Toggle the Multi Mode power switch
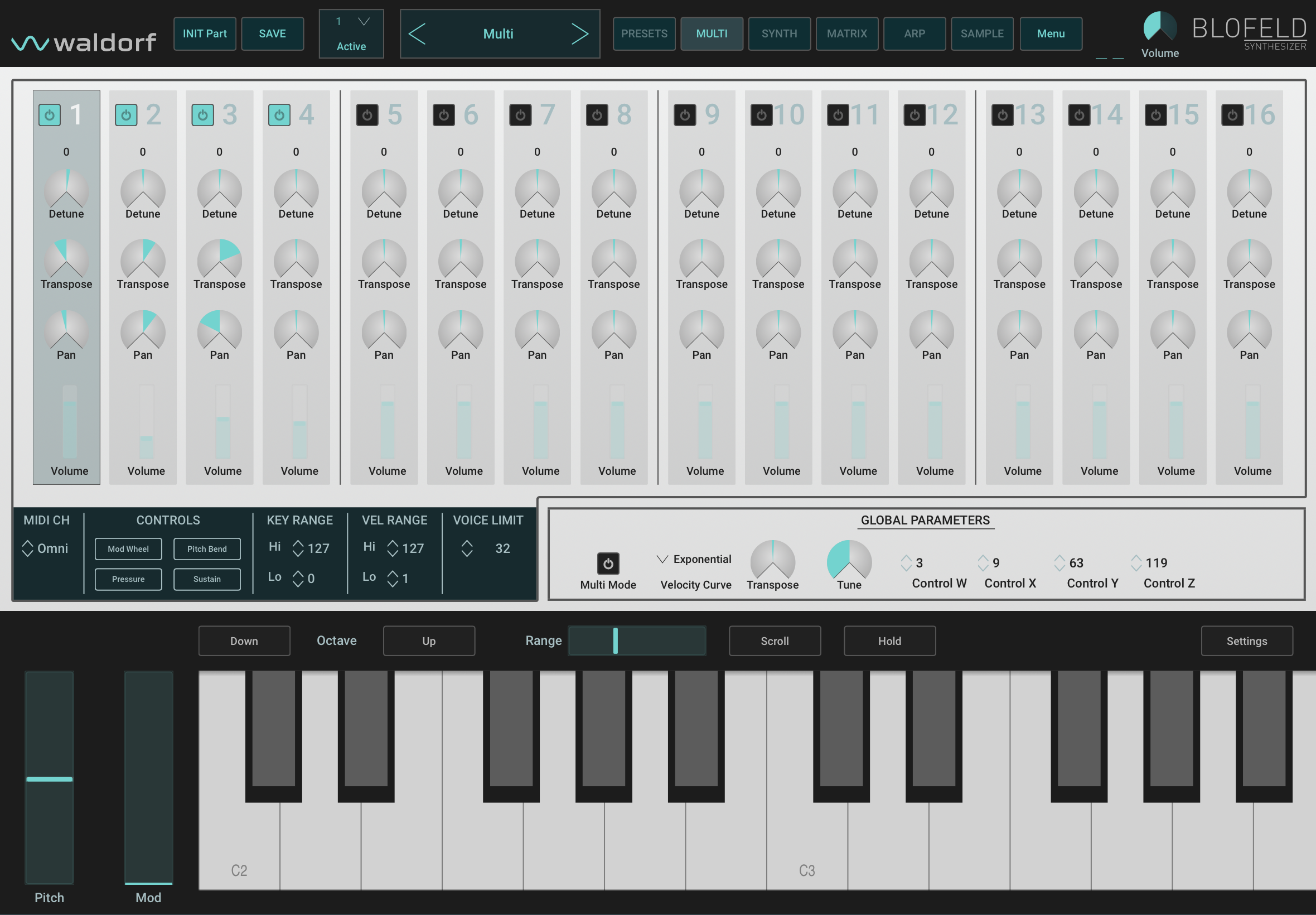The image size is (1316, 915). pos(608,564)
